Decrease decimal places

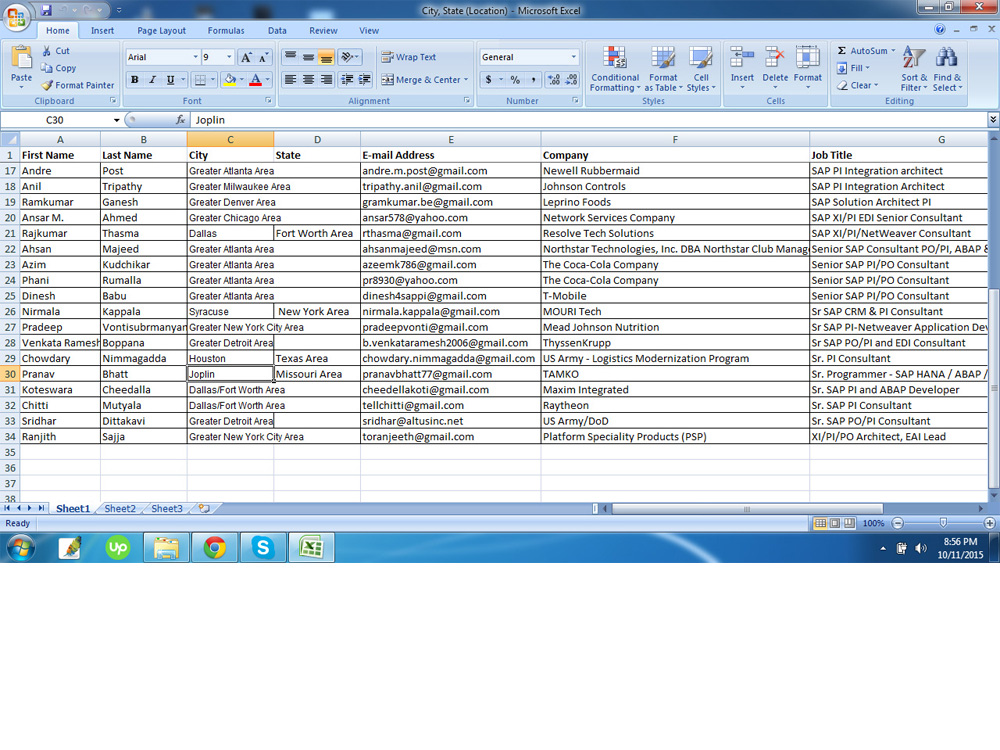(571, 80)
